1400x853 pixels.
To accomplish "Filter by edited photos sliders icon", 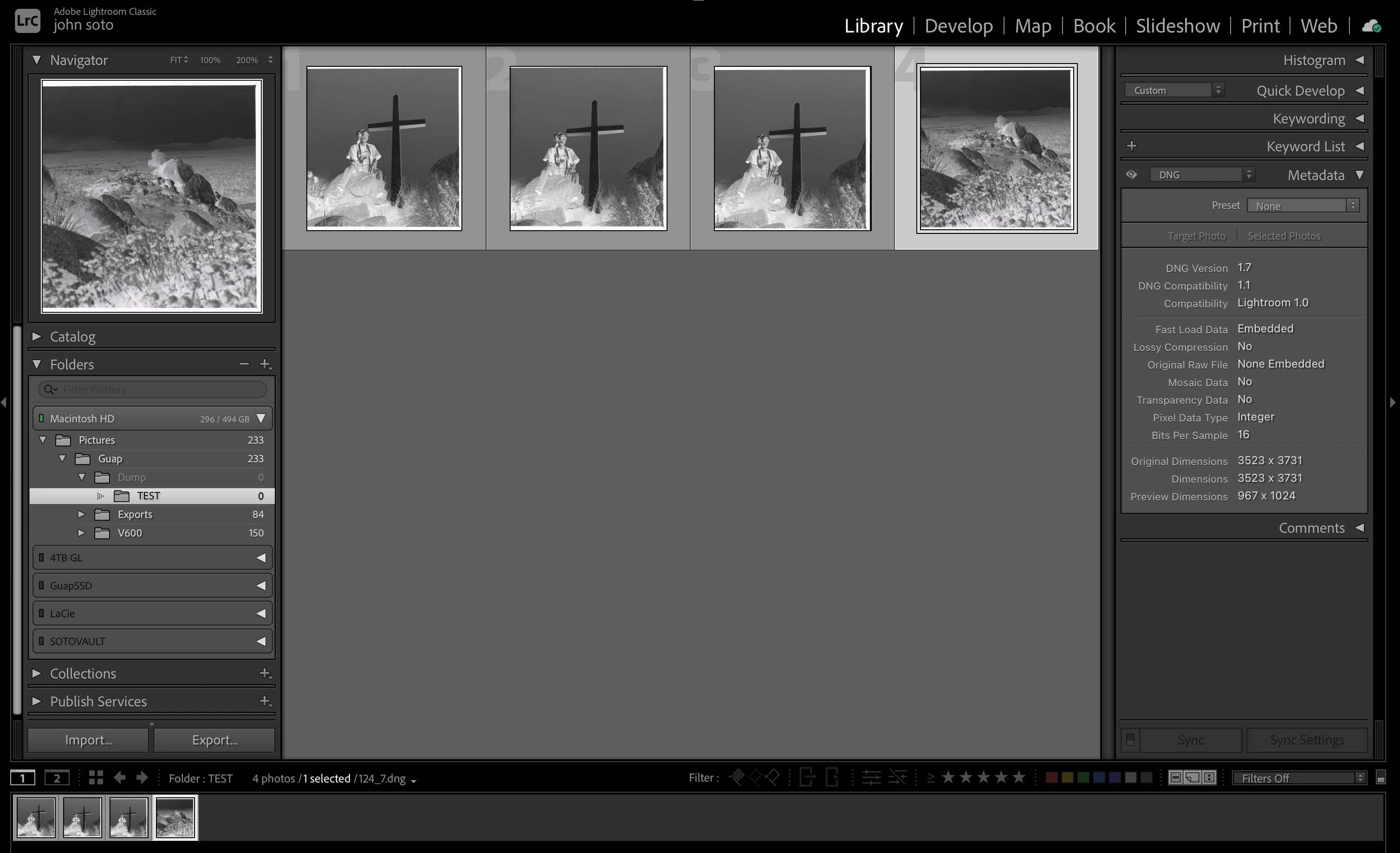I will 871,777.
